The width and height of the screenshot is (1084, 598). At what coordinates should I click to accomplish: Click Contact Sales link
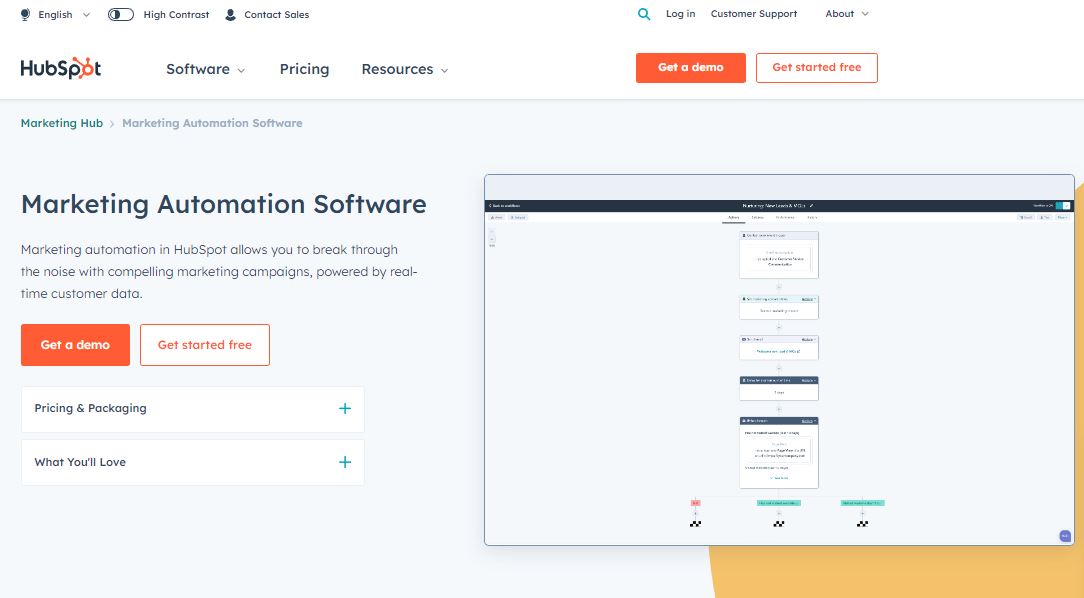point(277,15)
